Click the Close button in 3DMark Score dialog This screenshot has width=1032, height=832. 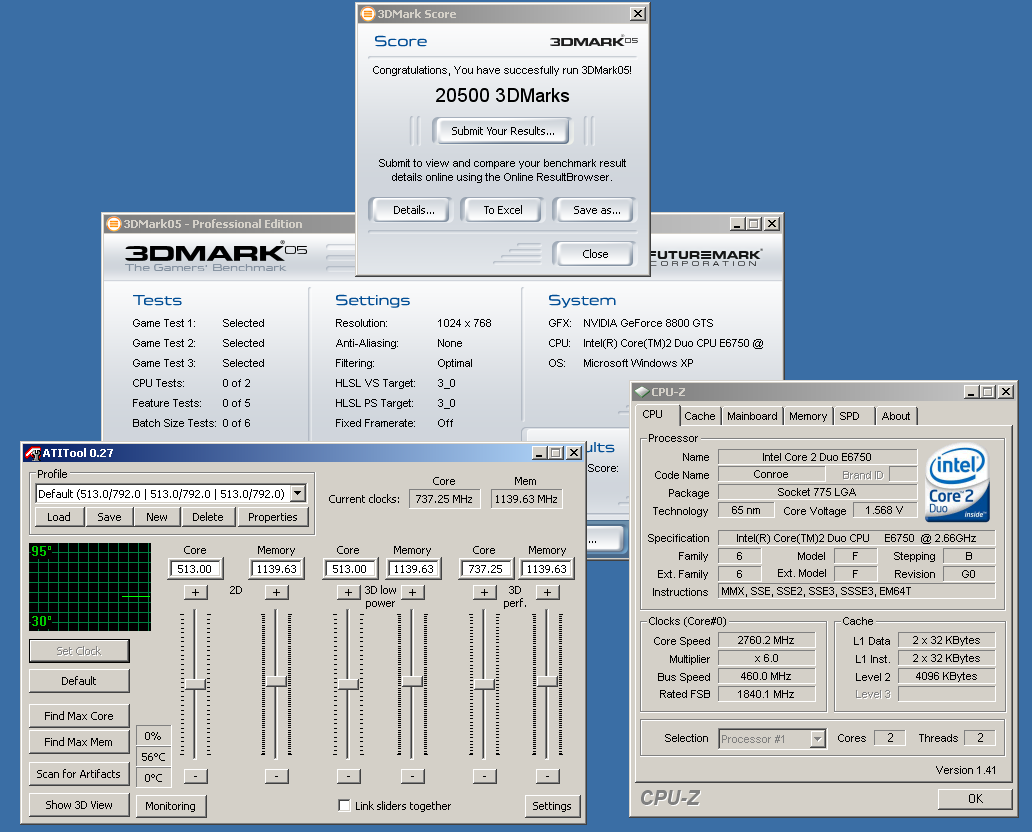[x=595, y=254]
